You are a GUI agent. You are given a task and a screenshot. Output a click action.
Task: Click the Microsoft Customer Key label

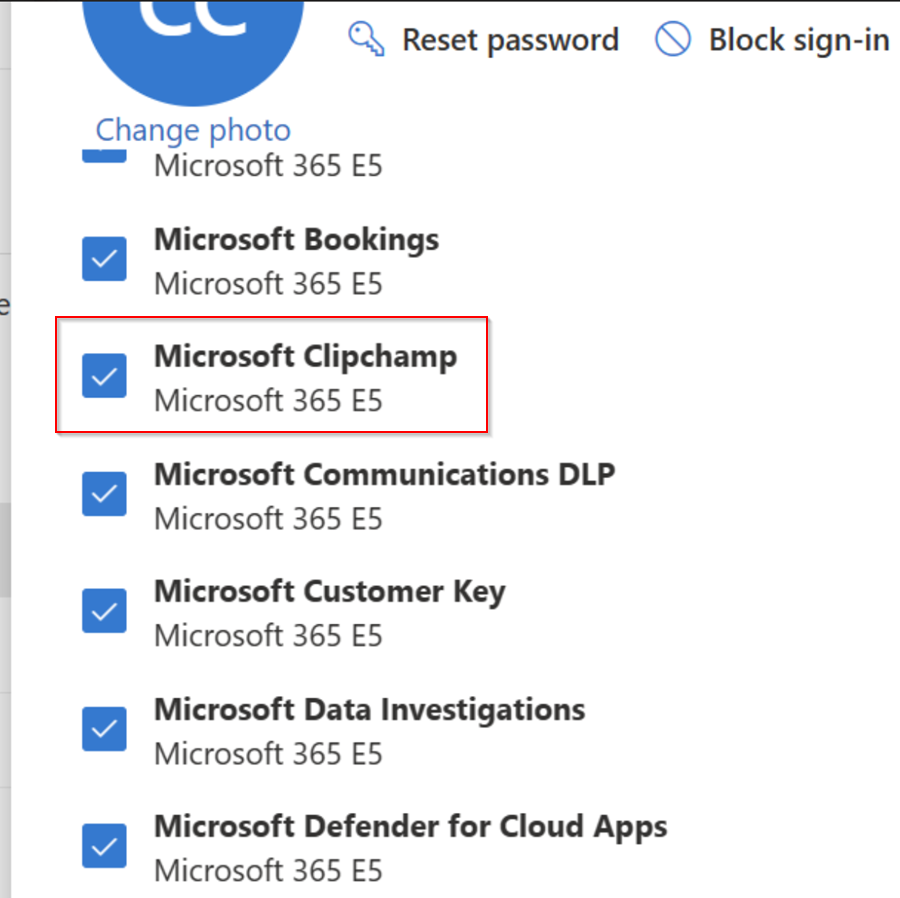click(x=329, y=591)
